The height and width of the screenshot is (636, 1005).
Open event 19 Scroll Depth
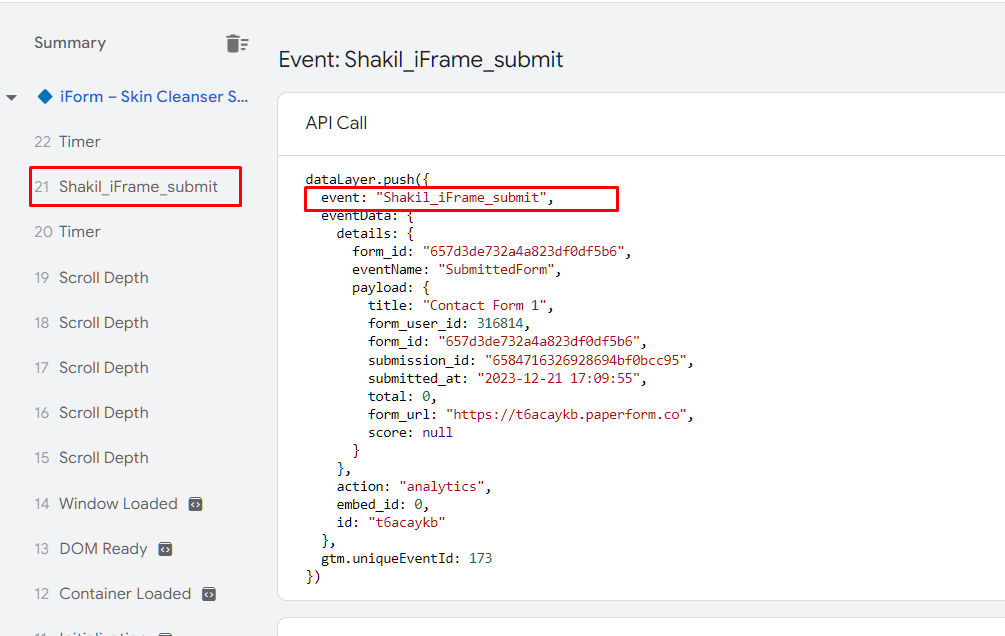pos(103,278)
